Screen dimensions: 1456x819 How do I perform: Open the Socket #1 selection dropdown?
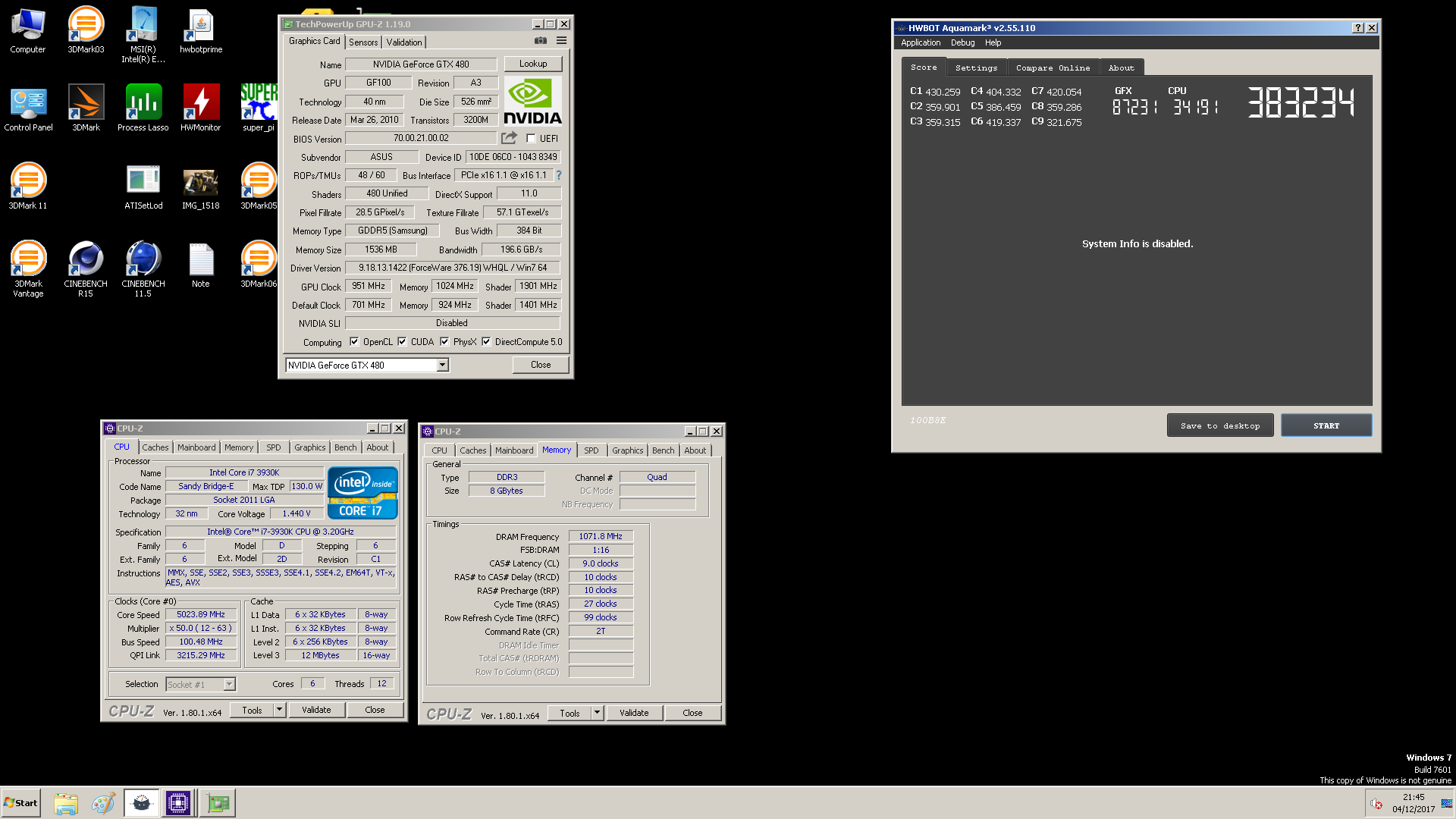229,685
